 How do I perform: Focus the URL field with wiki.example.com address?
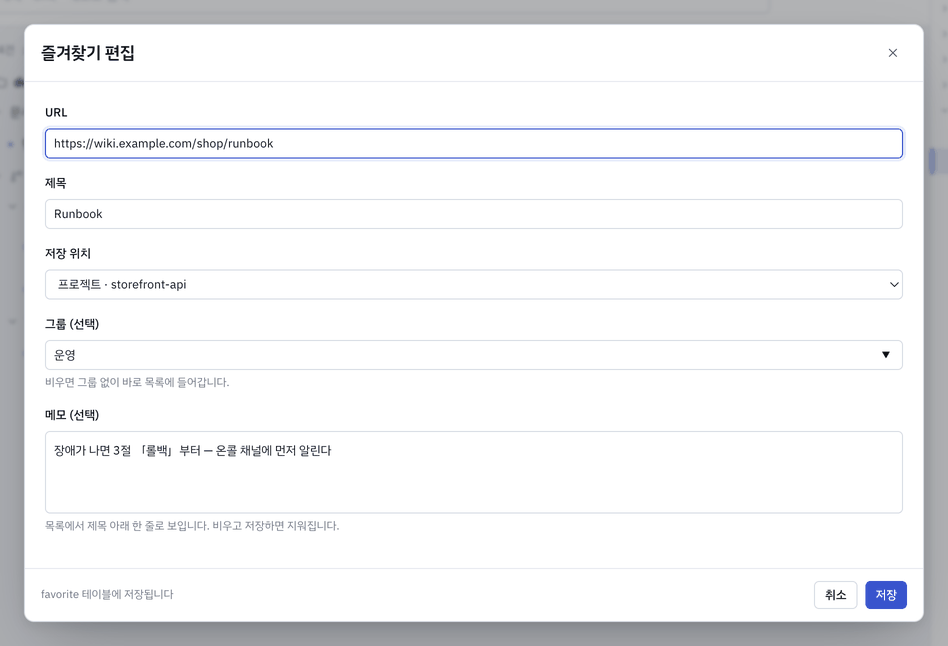[x=473, y=143]
